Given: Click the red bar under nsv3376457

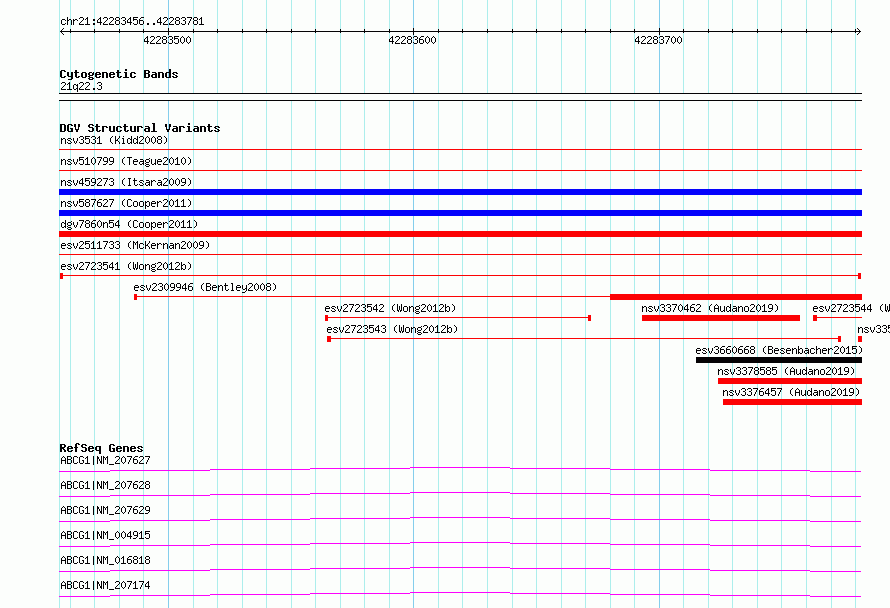Looking at the screenshot, I should 792,402.
